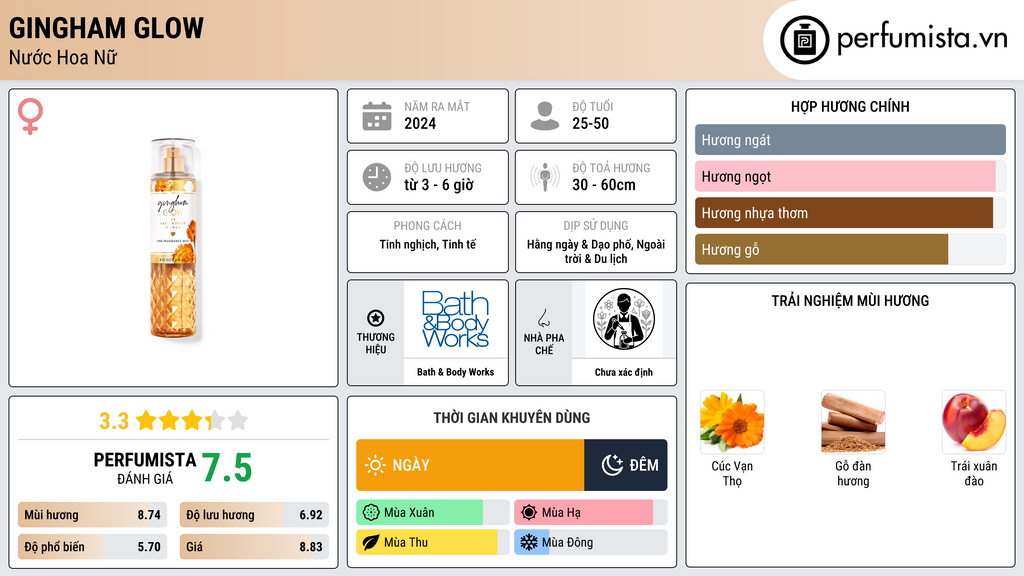Click the person silhouette icon for Độ tuổi
Image resolution: width=1024 pixels, height=576 pixels.
click(545, 116)
